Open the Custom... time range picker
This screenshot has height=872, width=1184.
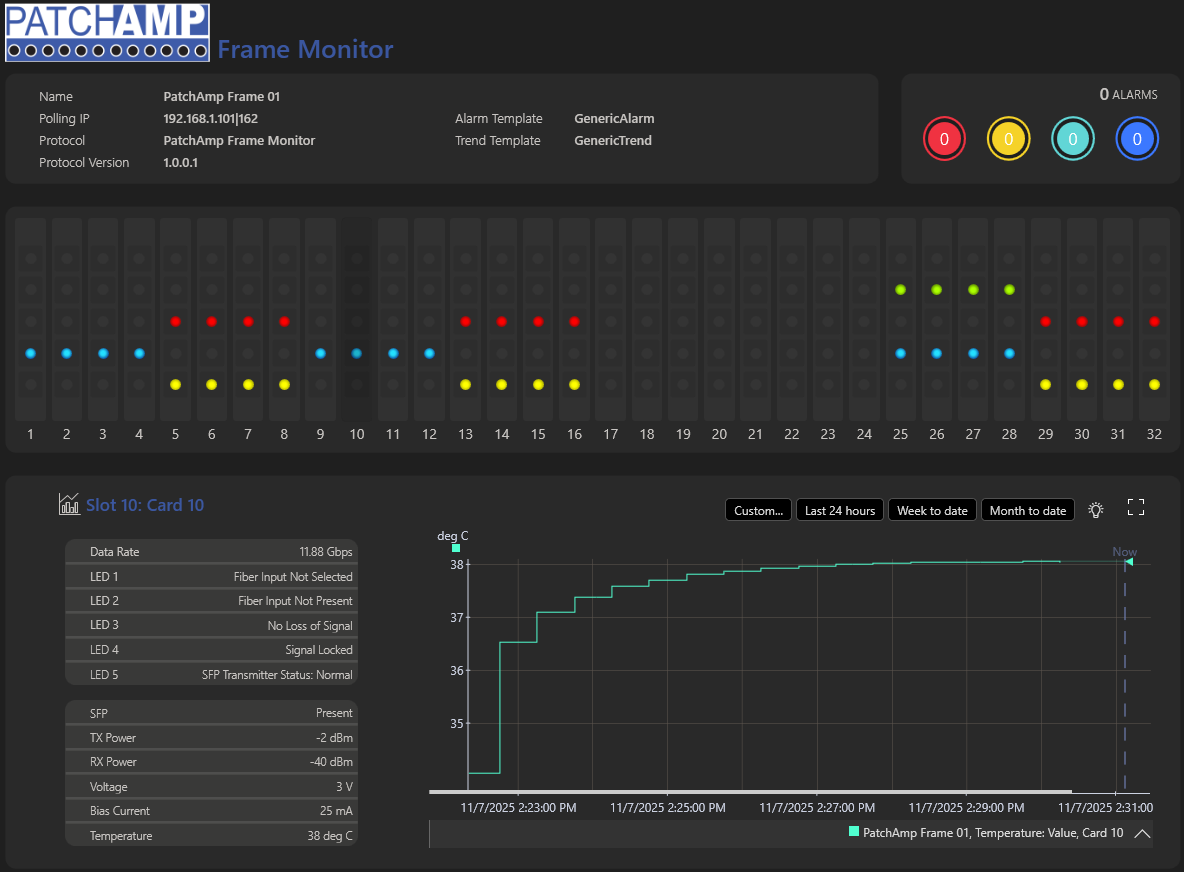click(x=758, y=510)
